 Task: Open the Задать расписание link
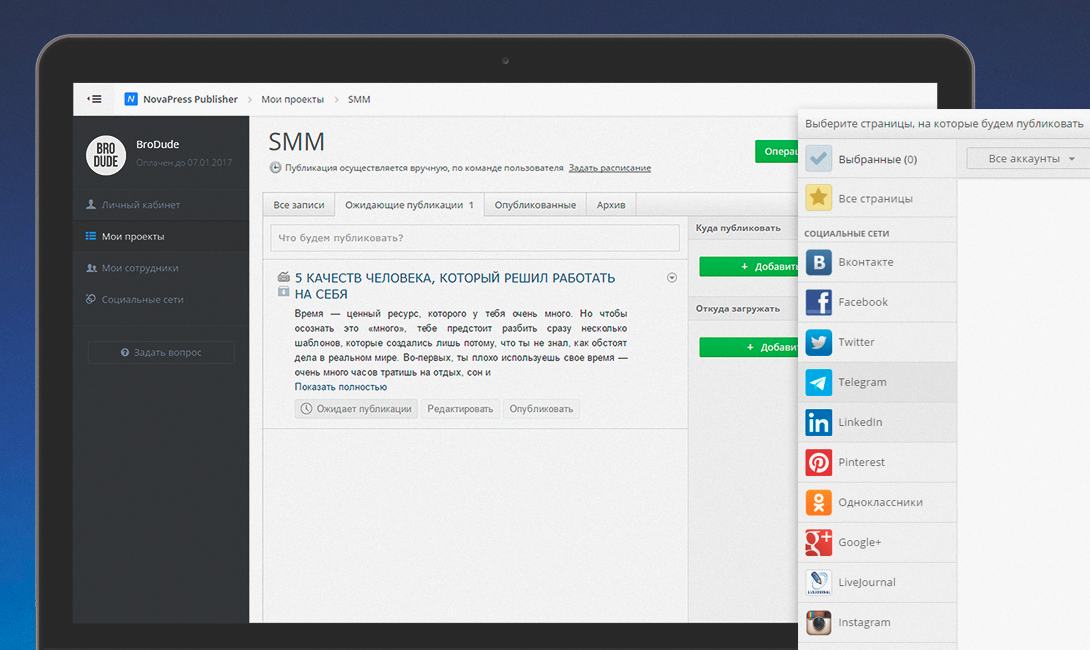pos(610,168)
